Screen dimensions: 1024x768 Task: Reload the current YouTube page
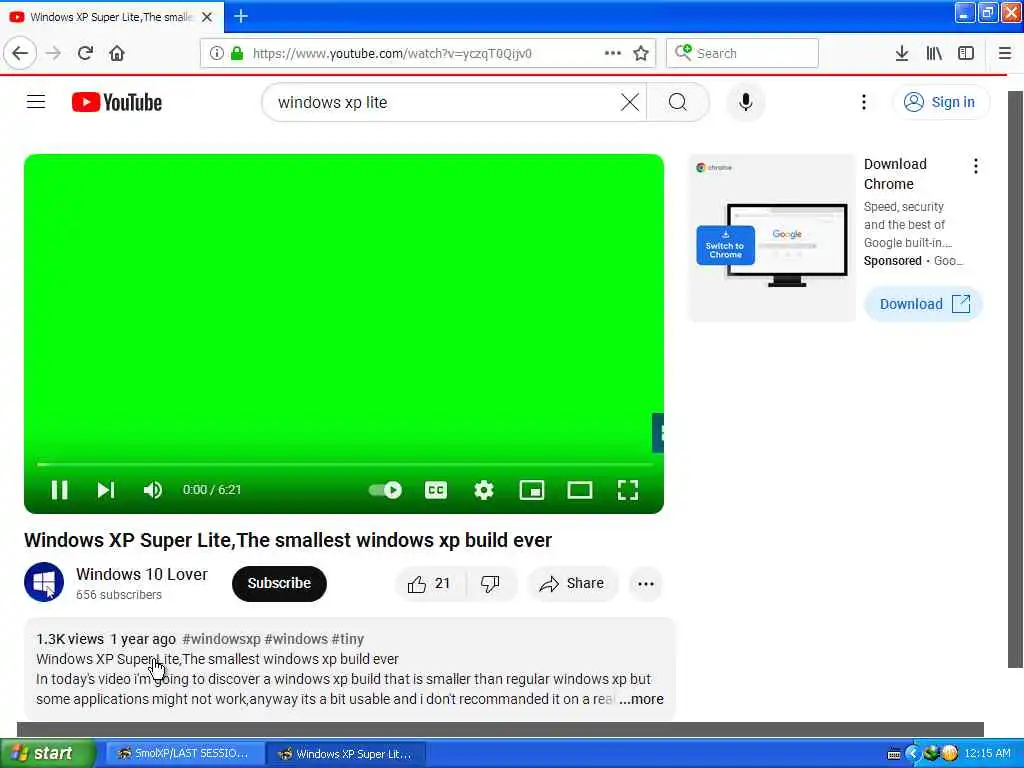tap(85, 53)
